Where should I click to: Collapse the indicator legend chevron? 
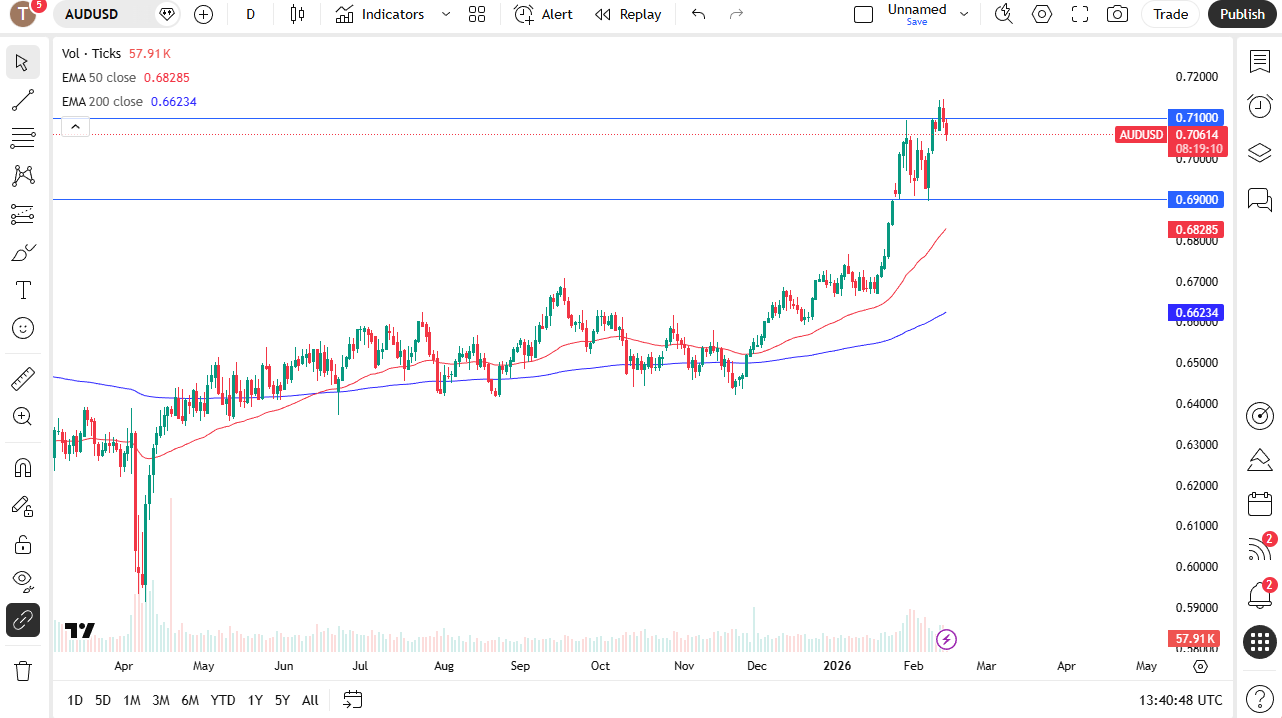76,126
